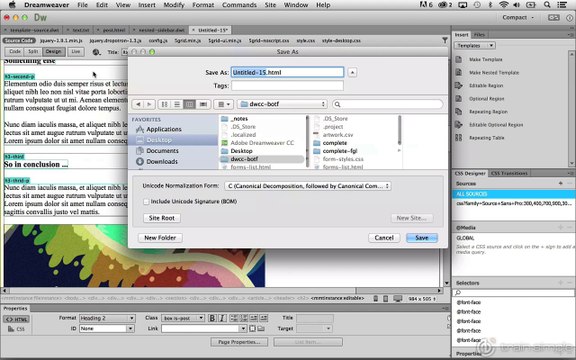Open the Compact workspace dropdown

[518, 17]
